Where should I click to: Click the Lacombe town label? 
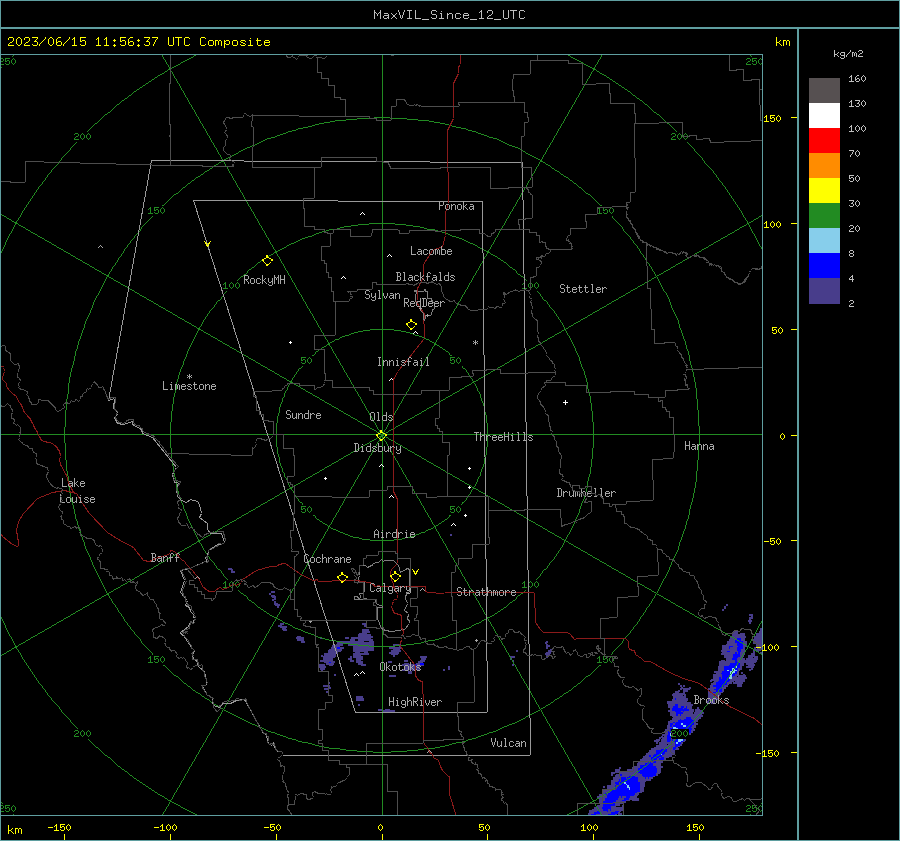[x=431, y=251]
